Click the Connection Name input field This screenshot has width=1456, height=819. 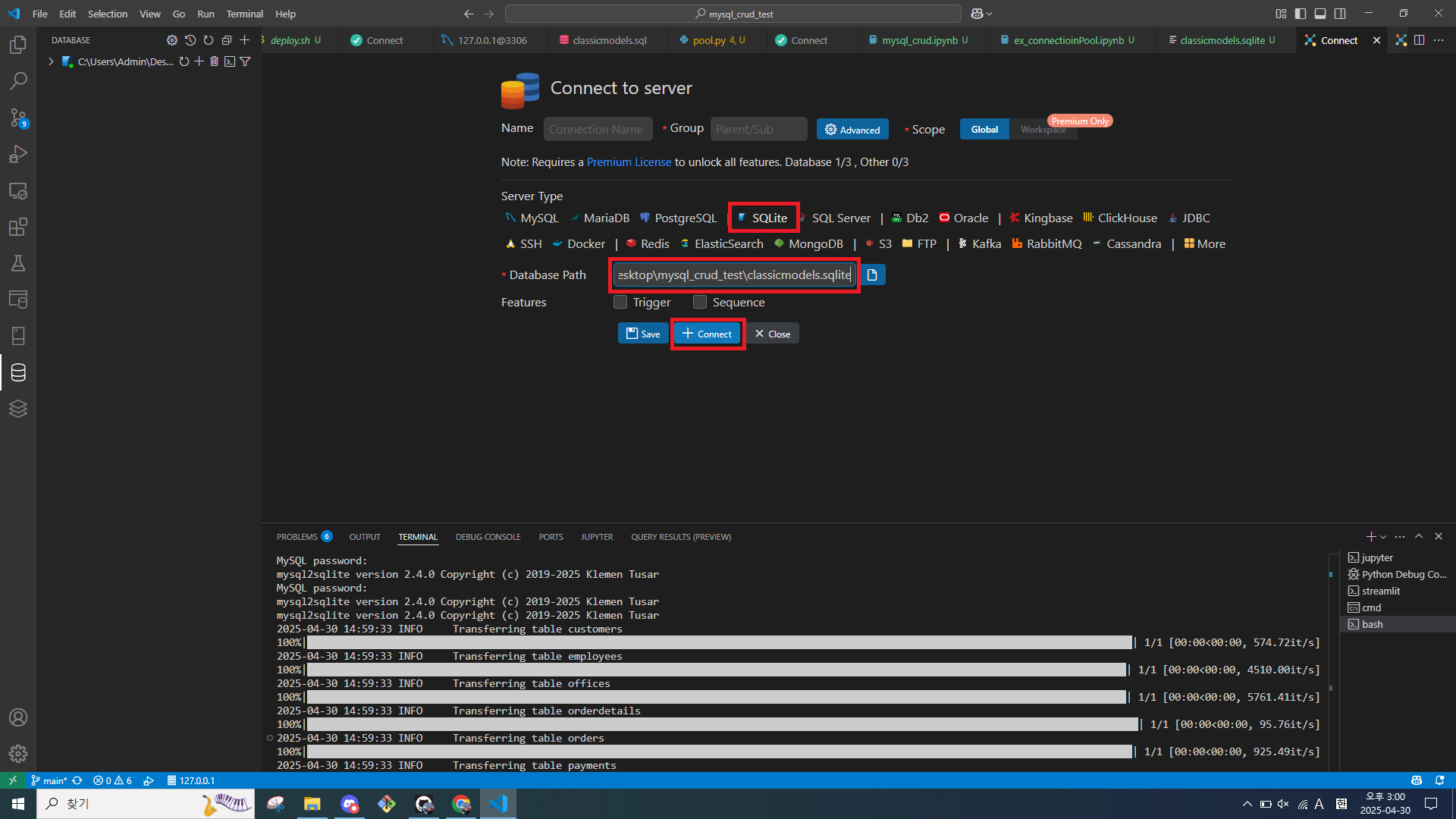(x=598, y=130)
